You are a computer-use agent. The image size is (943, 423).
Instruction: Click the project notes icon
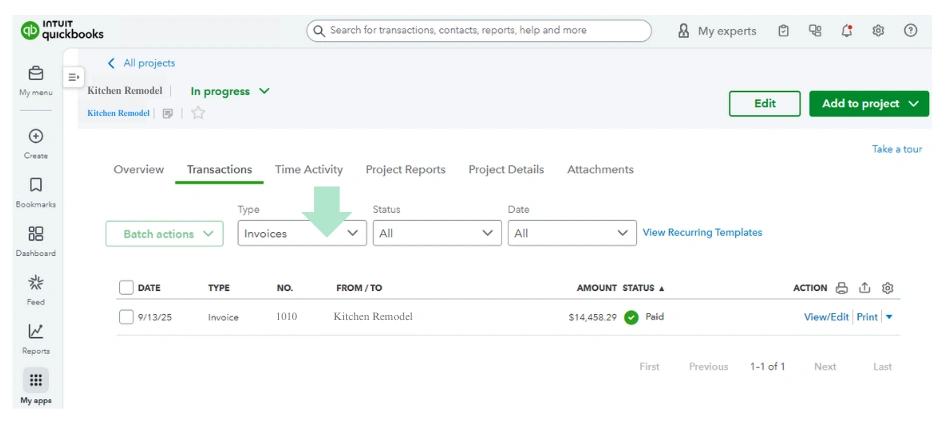[x=168, y=113]
